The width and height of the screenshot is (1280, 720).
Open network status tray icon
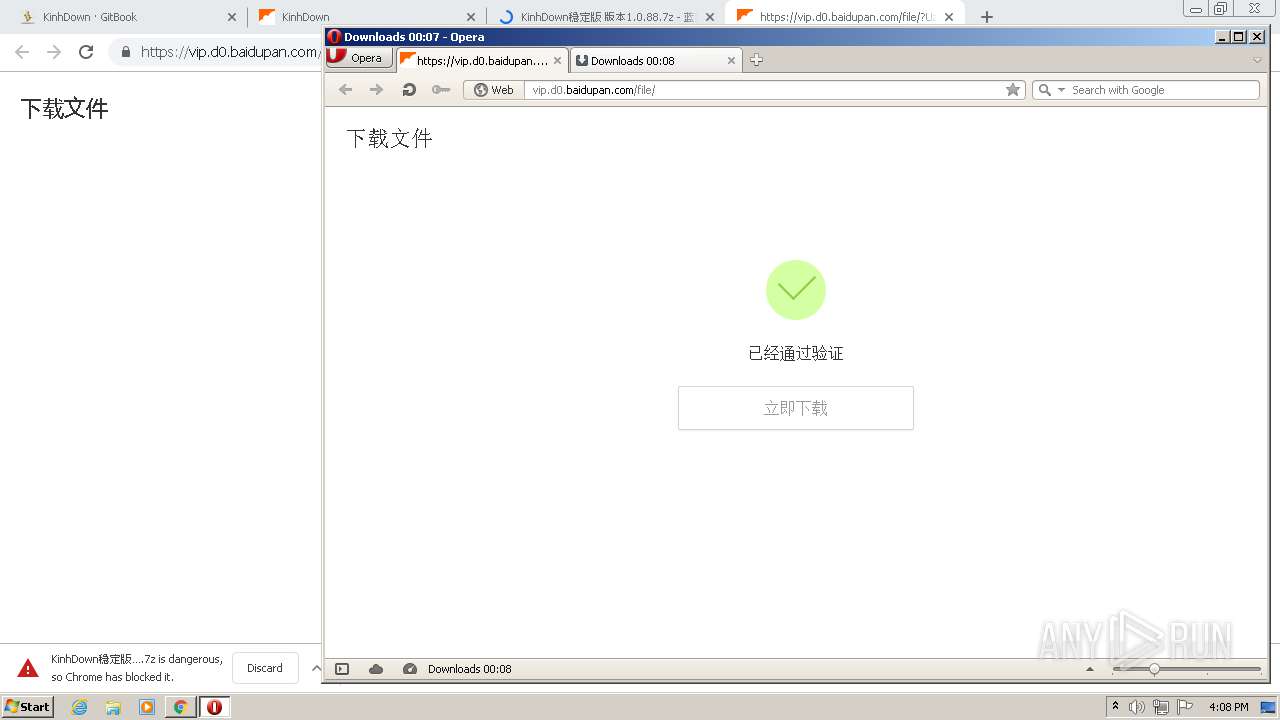point(1161,707)
